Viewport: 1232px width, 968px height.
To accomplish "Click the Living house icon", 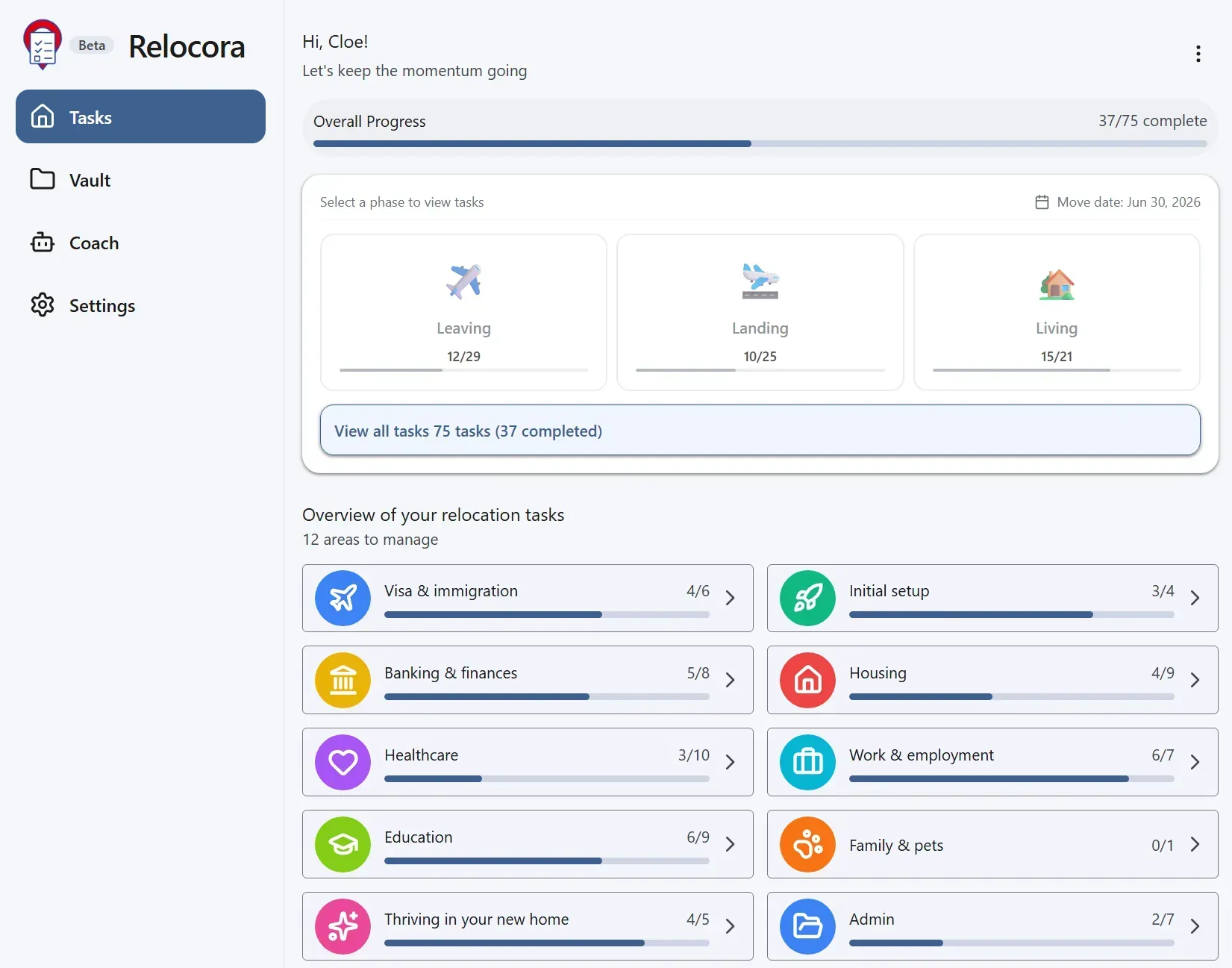I will 1057,284.
